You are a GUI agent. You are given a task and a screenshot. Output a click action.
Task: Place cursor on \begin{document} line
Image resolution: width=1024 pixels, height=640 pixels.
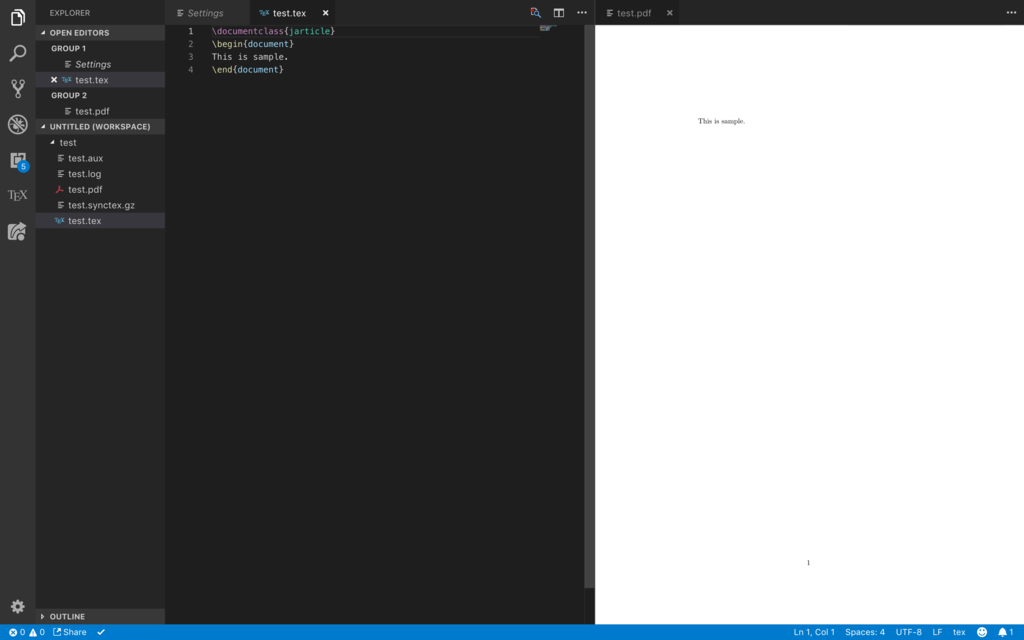tap(253, 44)
